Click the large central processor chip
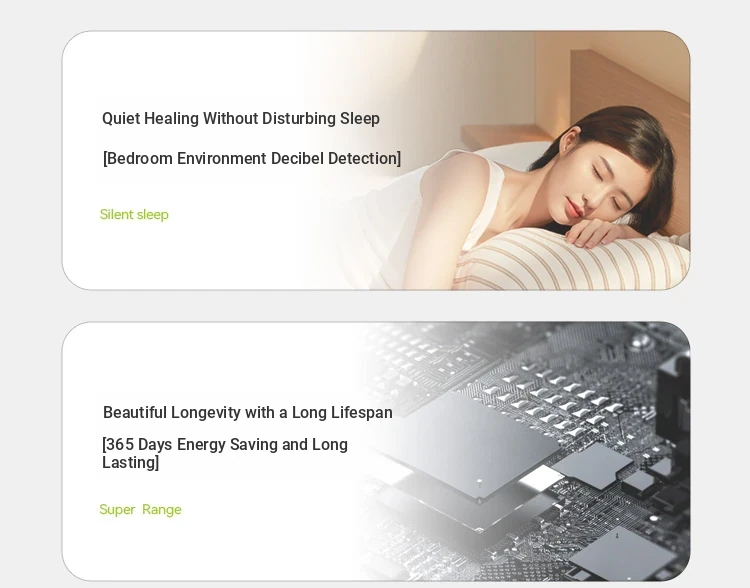This screenshot has width=750, height=588. [x=471, y=445]
